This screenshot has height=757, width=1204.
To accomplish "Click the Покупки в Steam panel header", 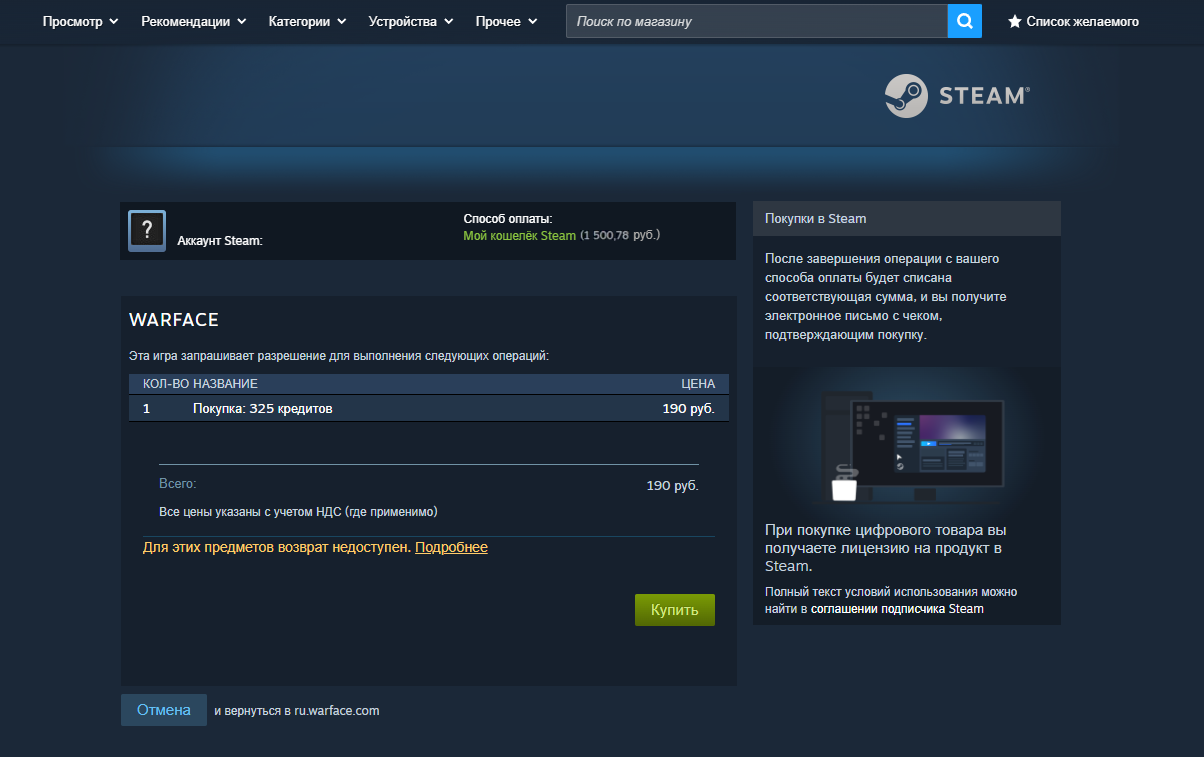I will [x=907, y=218].
